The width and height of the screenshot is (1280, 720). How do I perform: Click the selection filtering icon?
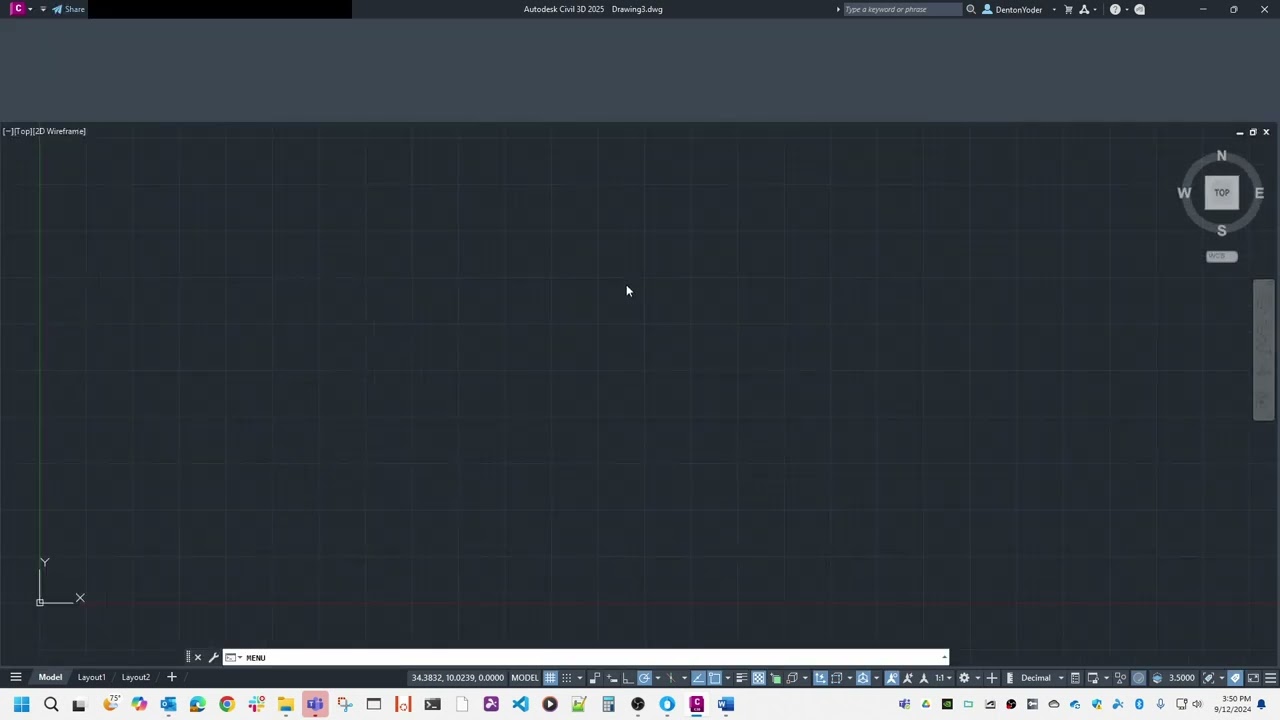click(x=835, y=678)
